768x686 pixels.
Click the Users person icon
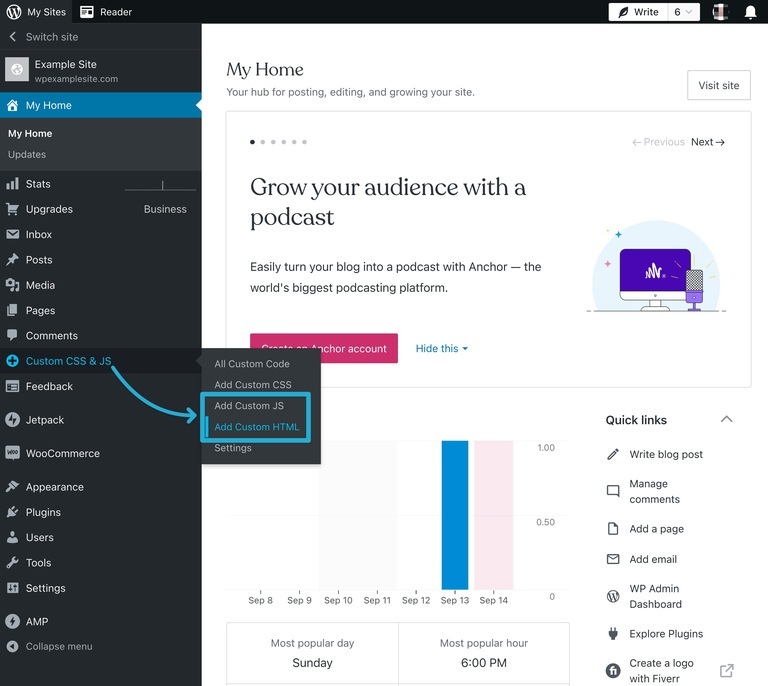coord(12,537)
